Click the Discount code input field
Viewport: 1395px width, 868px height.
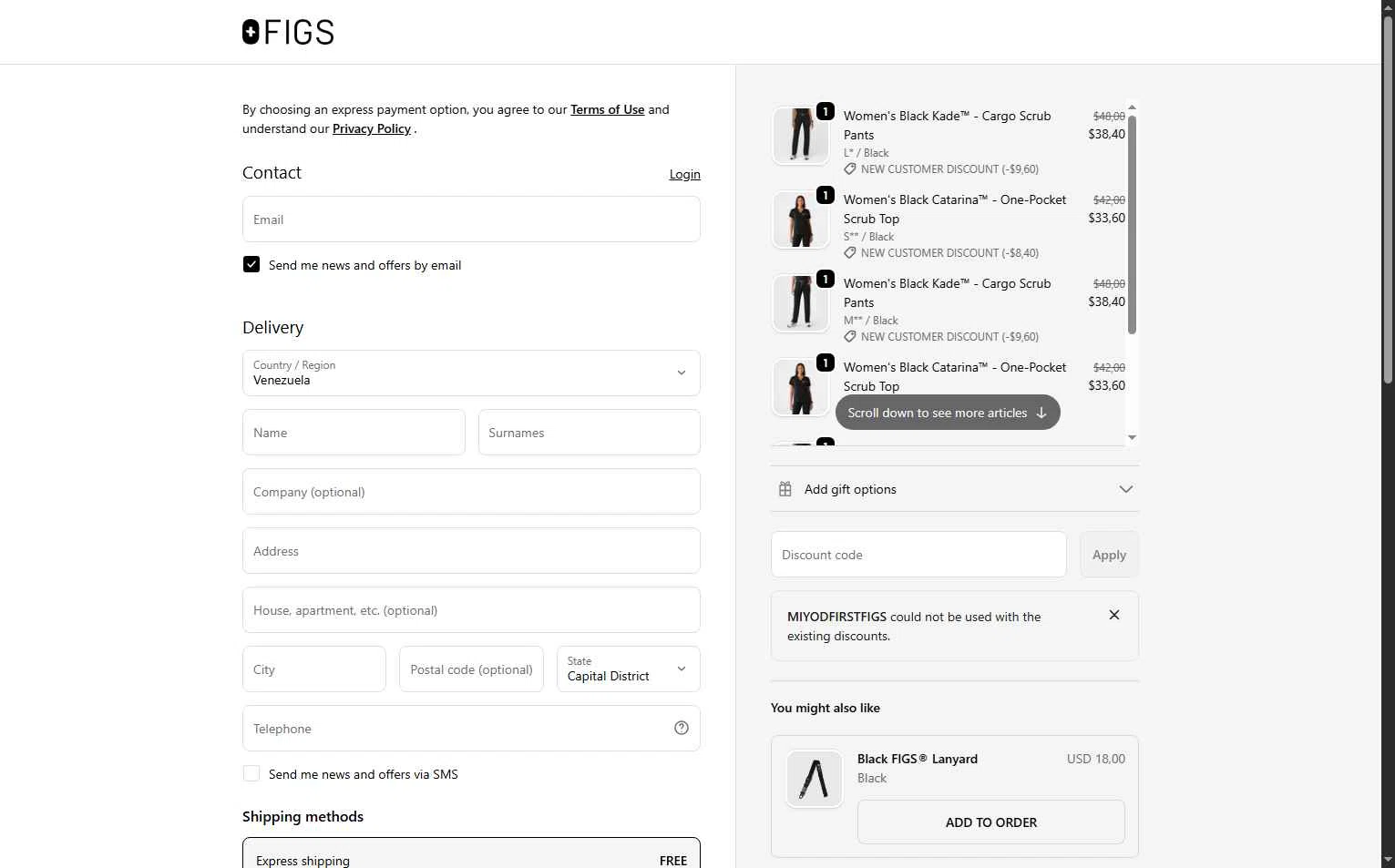pos(918,555)
